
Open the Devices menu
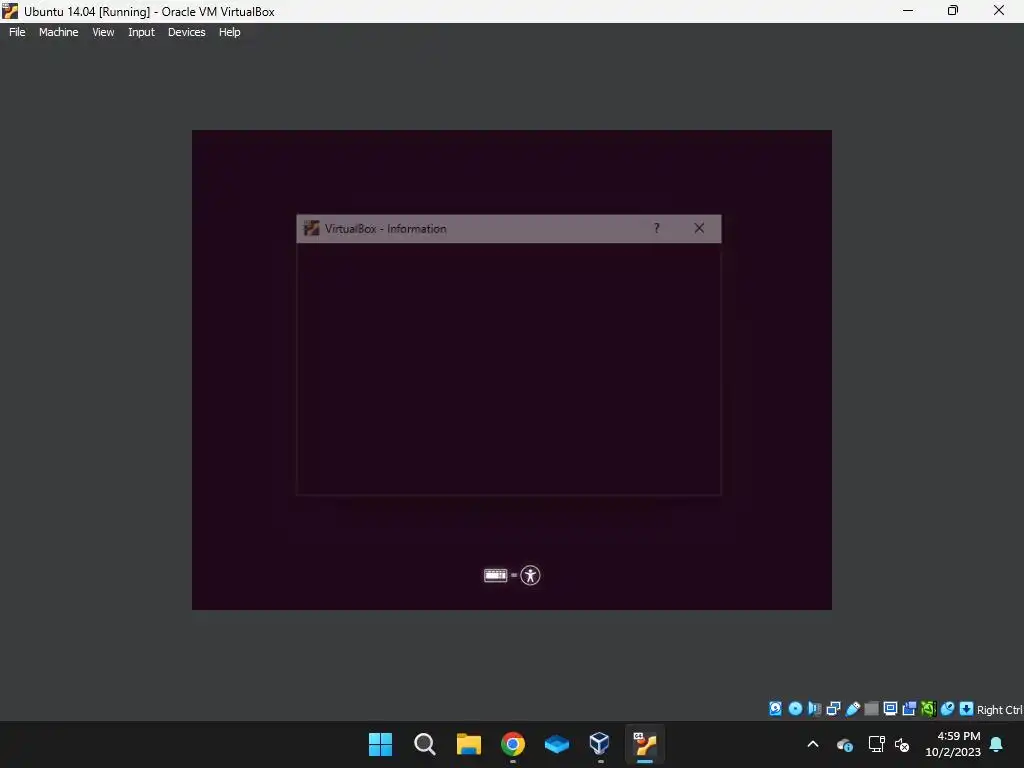[186, 32]
